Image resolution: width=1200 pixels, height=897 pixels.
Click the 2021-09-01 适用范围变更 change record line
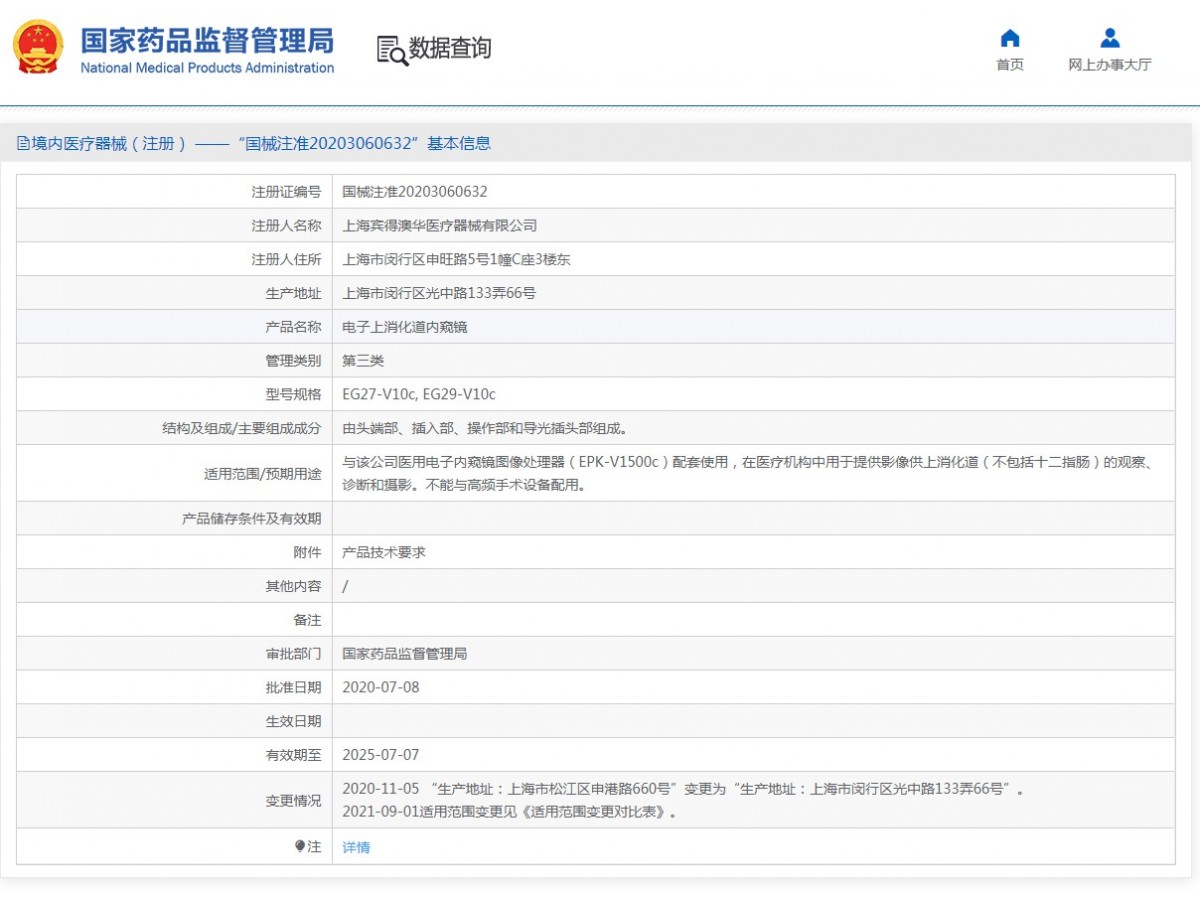point(509,812)
